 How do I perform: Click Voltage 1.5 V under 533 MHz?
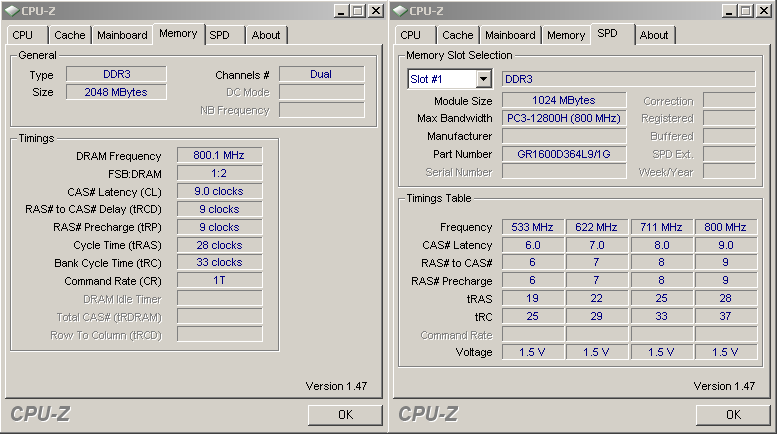pyautogui.click(x=533, y=352)
